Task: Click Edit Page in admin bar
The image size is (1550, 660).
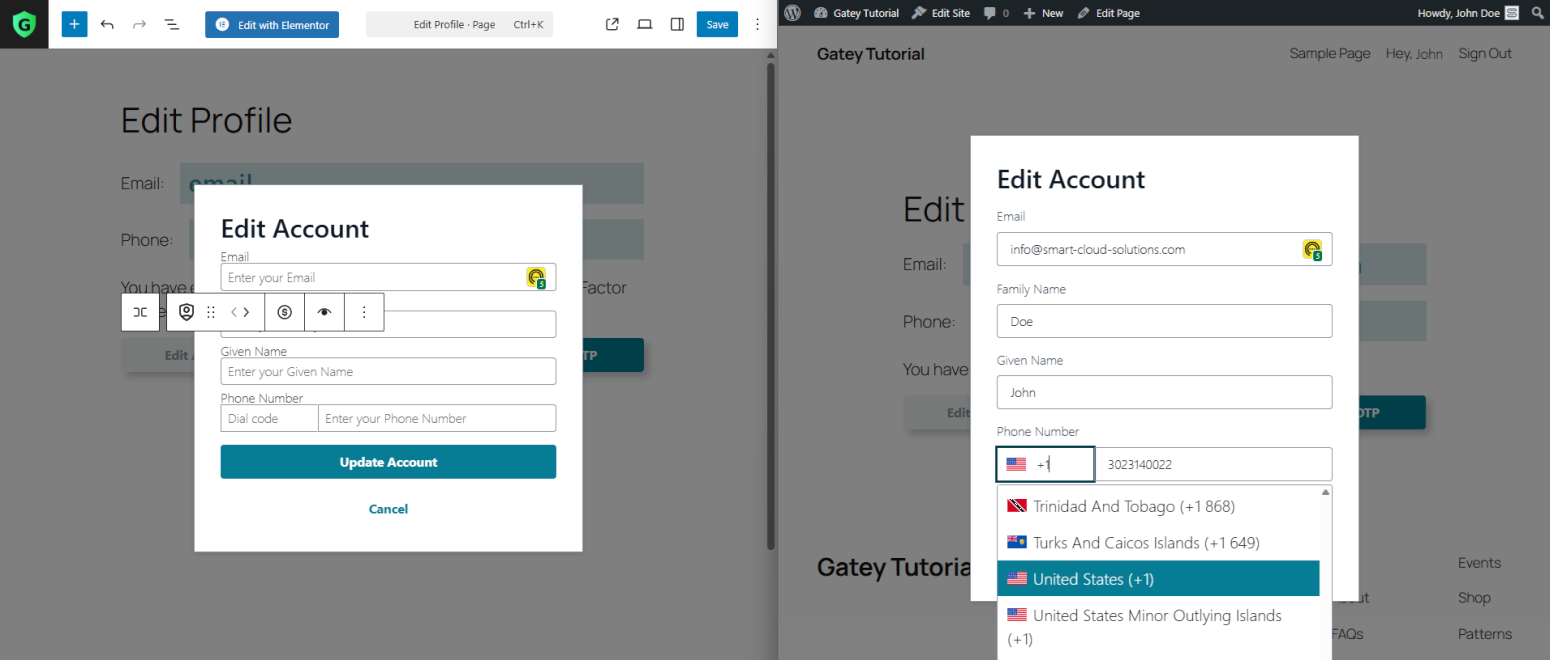Action: pyautogui.click(x=1108, y=13)
